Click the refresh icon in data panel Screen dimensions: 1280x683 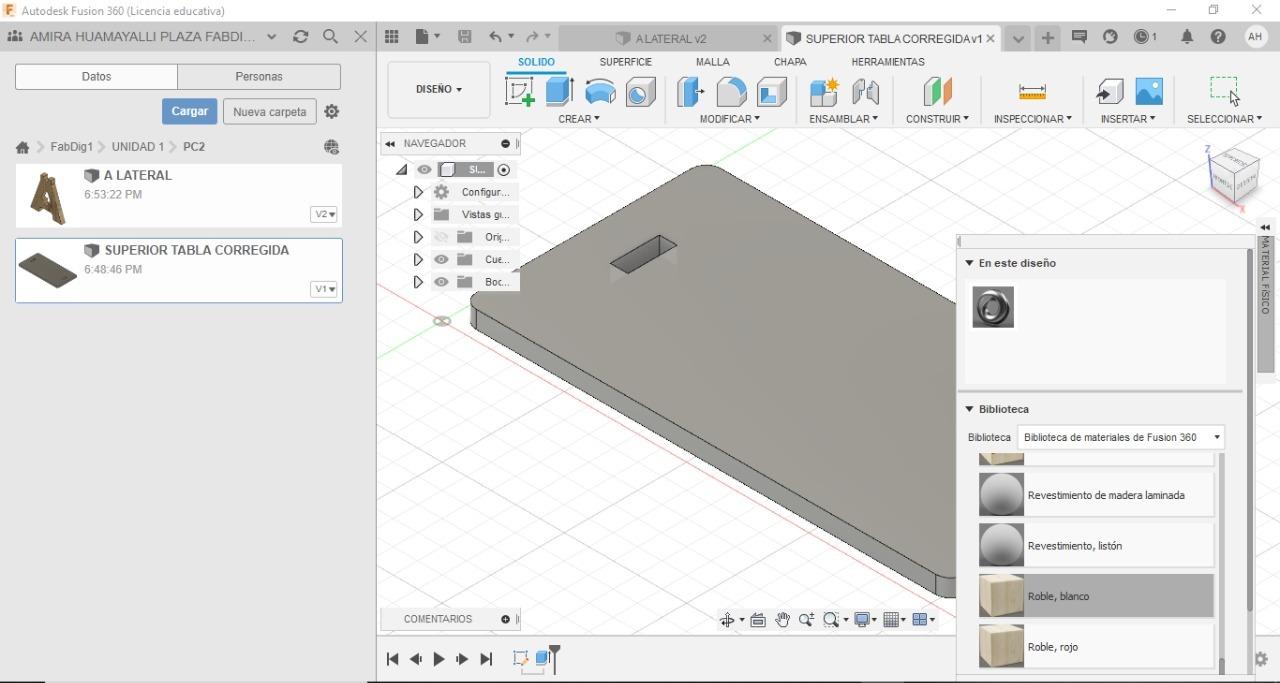(300, 36)
